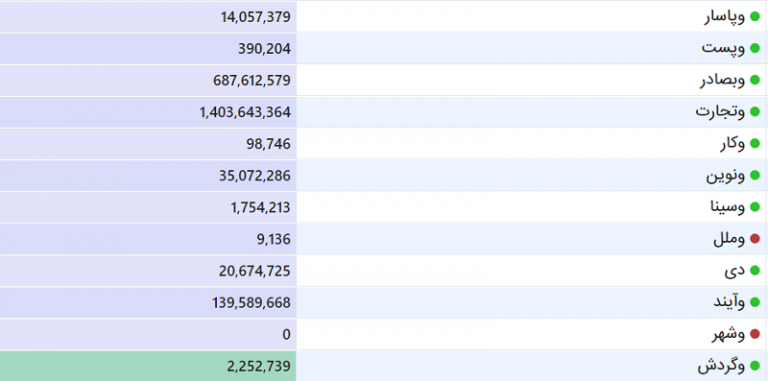Select the symbol name وپست

click(x=723, y=48)
